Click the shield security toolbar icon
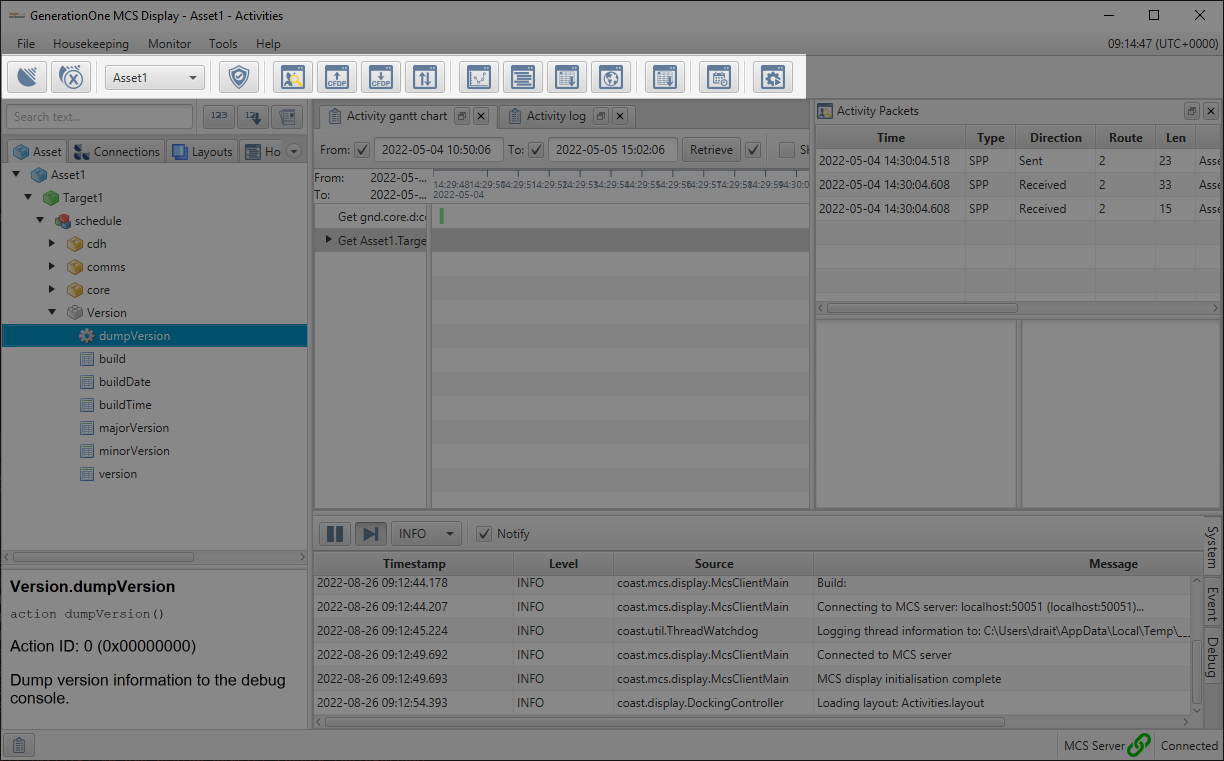1224x761 pixels. [x=239, y=77]
